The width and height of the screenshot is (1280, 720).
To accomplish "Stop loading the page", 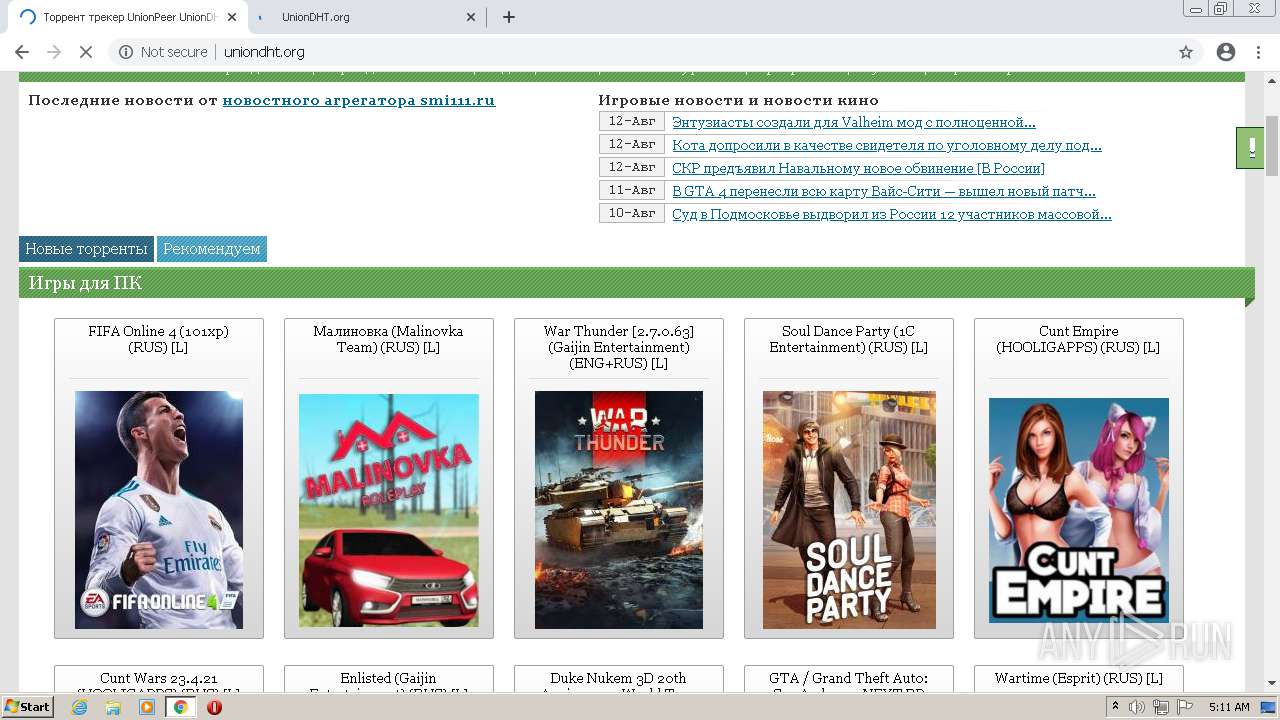I will [x=86, y=52].
